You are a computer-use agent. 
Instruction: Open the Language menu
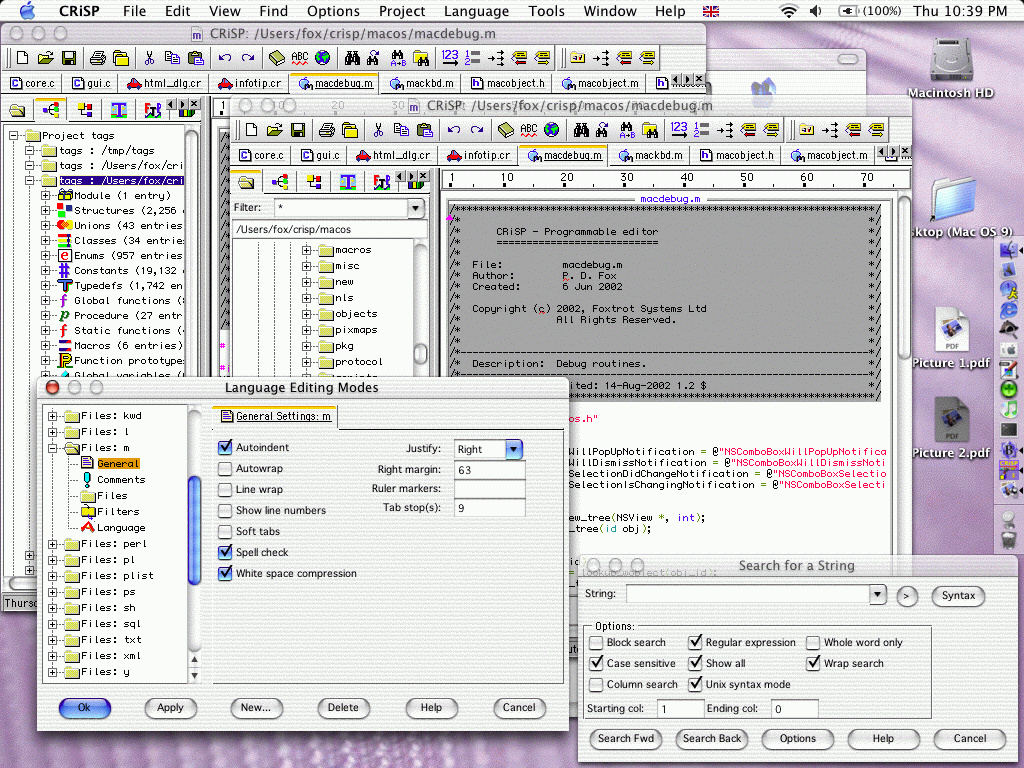[x=476, y=11]
